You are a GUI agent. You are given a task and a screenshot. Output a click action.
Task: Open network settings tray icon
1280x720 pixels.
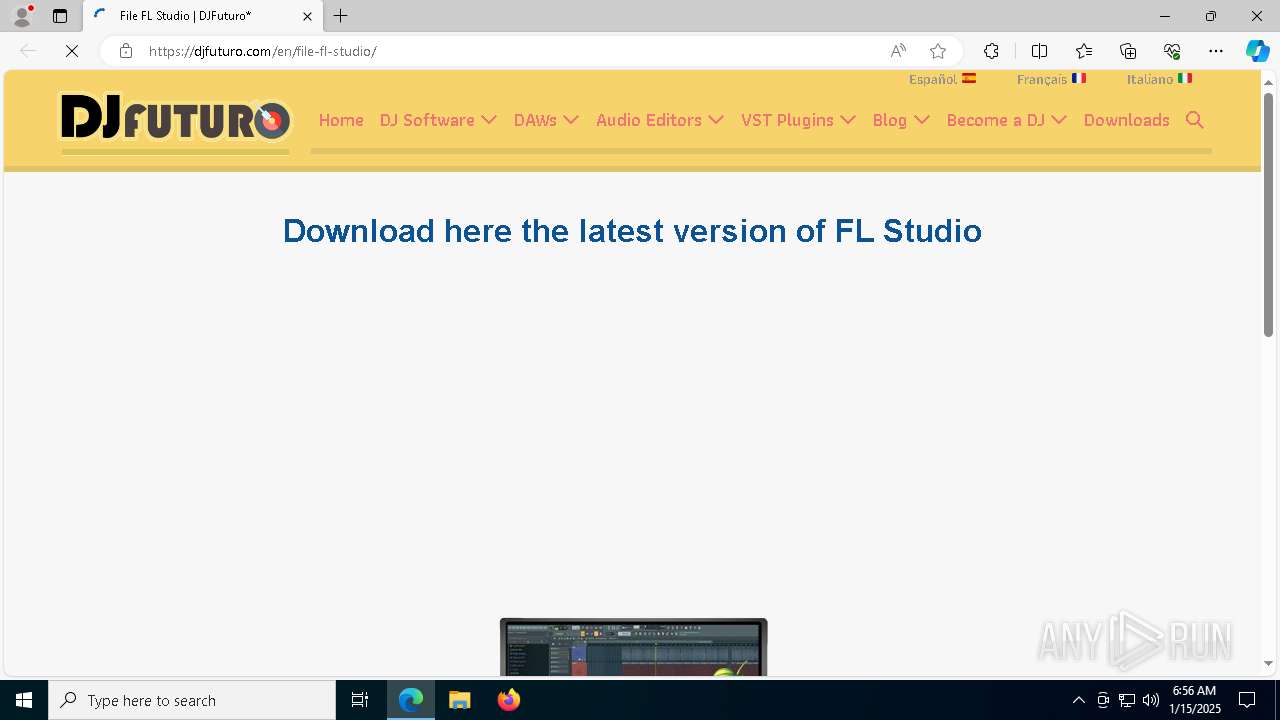[x=1127, y=700]
